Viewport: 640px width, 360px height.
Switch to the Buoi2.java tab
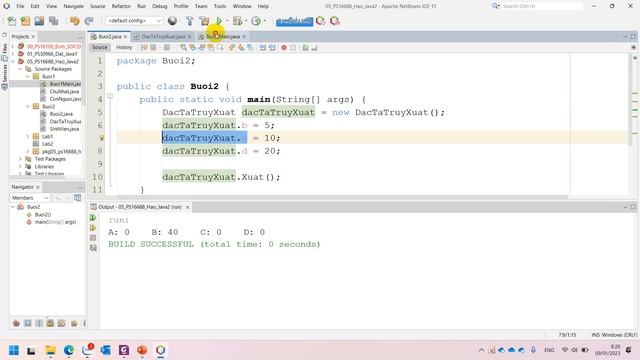tap(109, 36)
